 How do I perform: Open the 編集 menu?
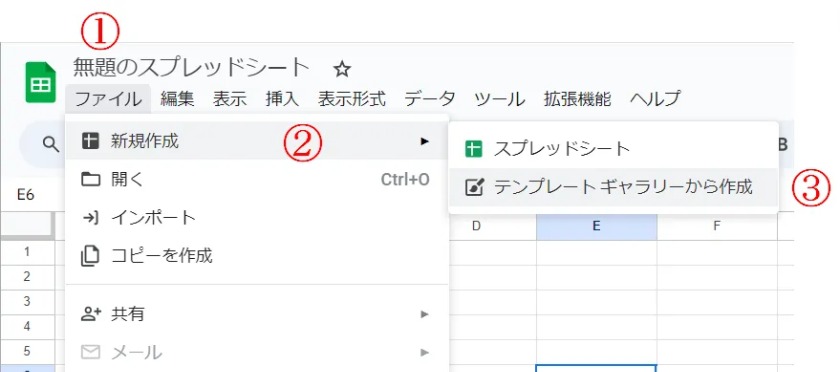tap(177, 99)
